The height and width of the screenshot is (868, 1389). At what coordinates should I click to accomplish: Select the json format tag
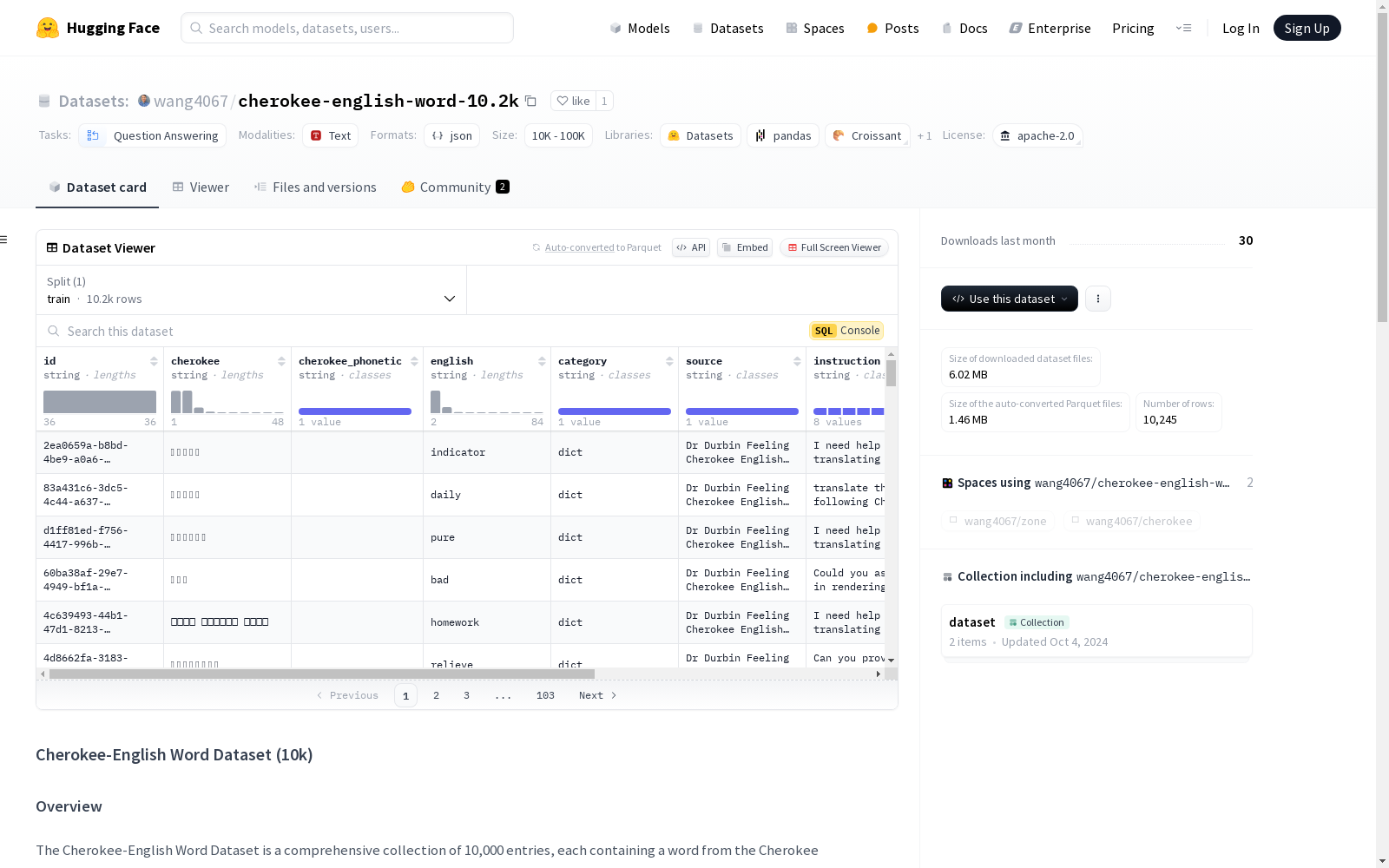pyautogui.click(x=451, y=135)
